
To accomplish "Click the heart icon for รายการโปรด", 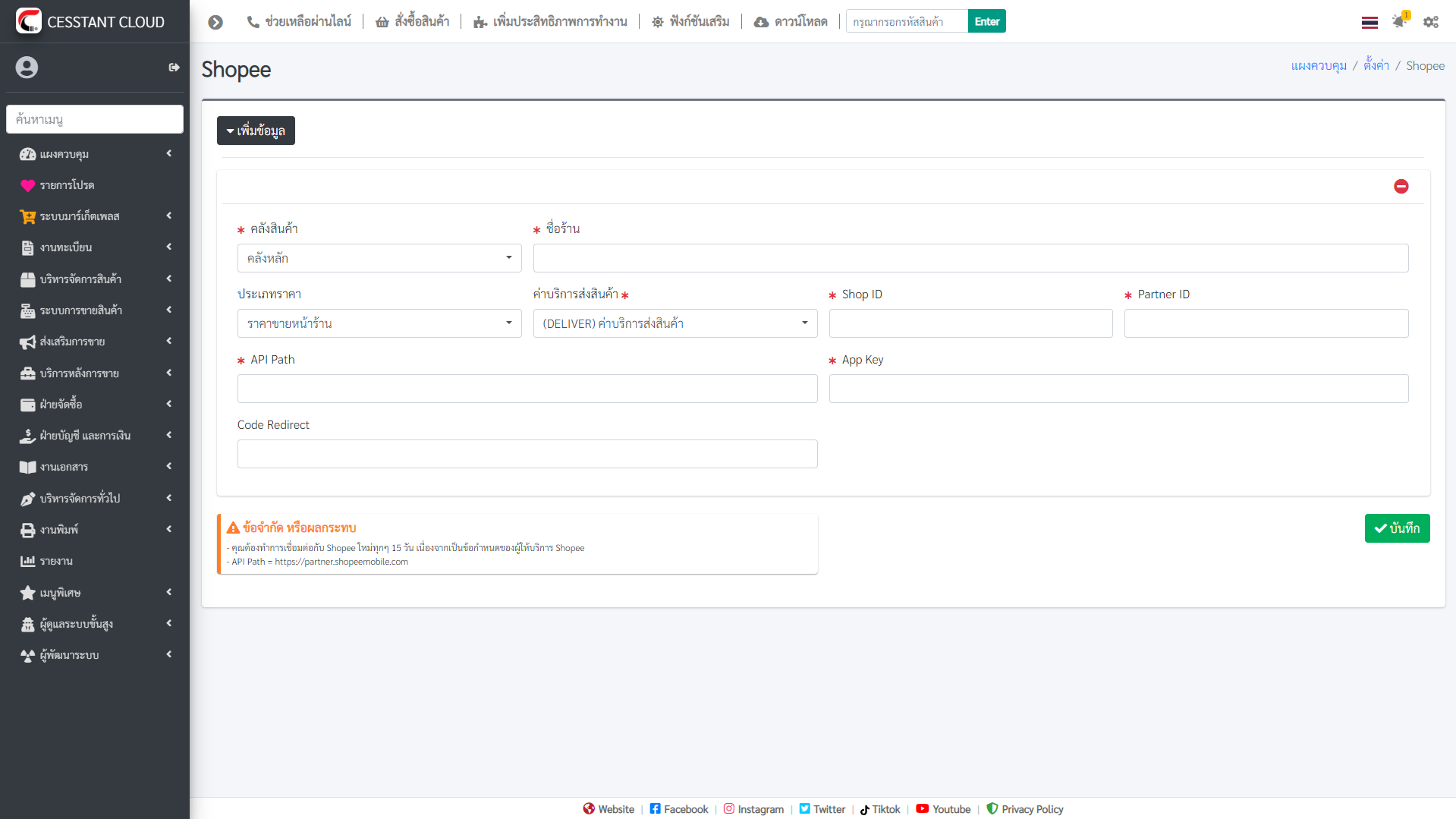I will coord(28,185).
